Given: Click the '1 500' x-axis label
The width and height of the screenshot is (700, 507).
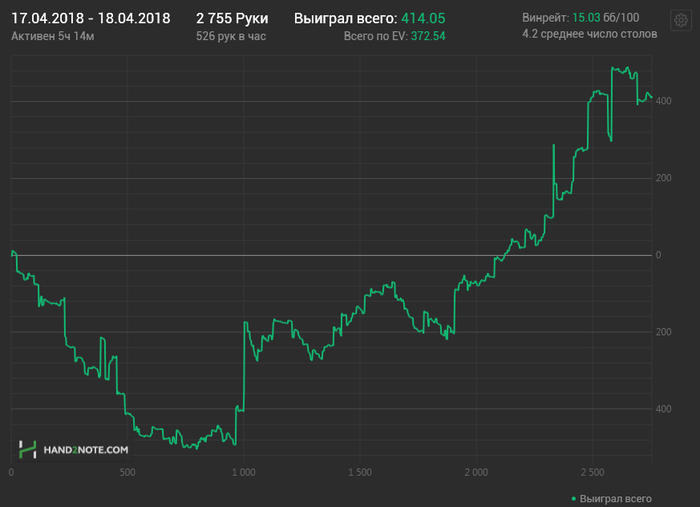Looking at the screenshot, I should [360, 472].
